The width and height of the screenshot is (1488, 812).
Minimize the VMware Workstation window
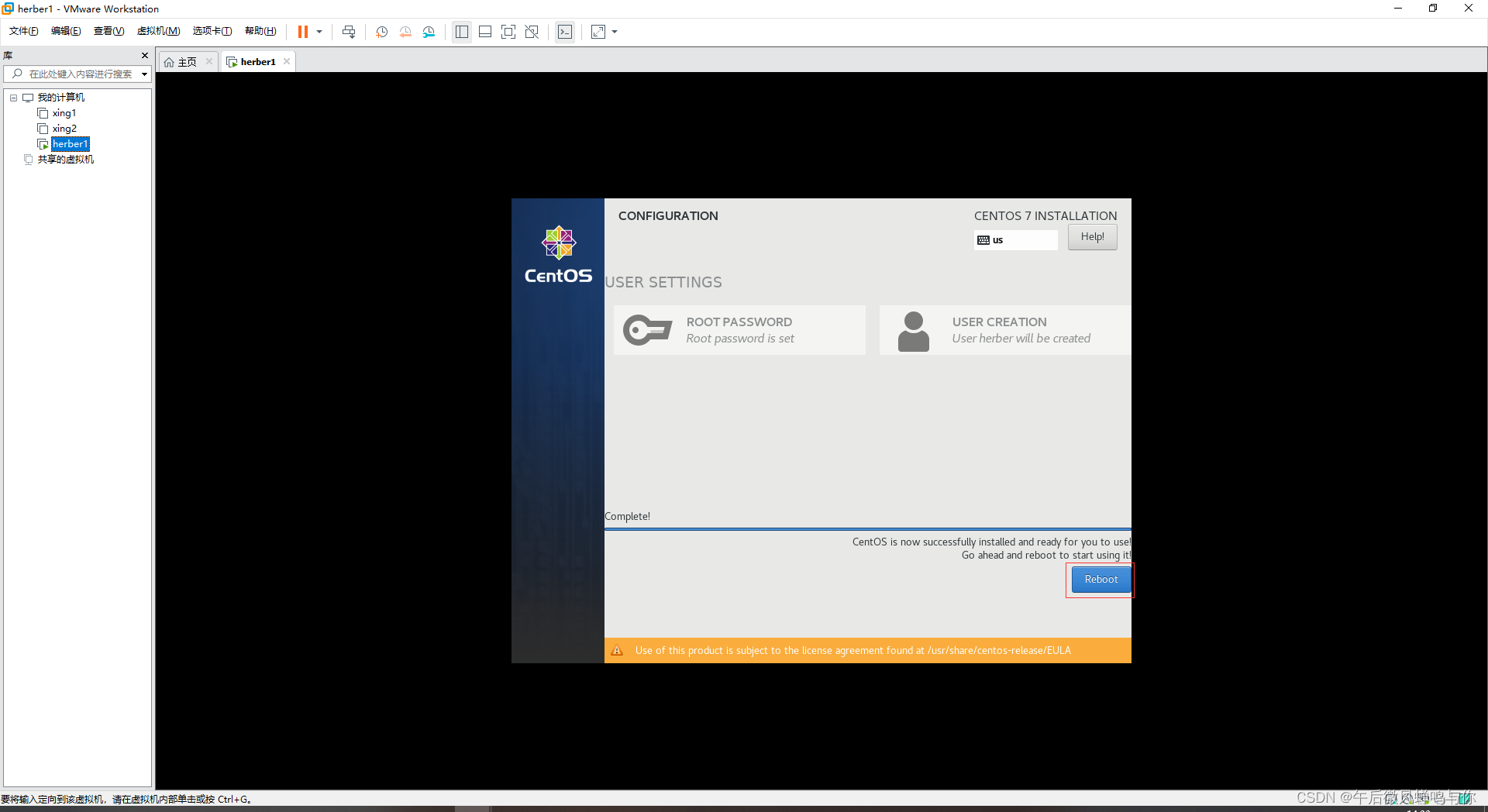click(1398, 9)
